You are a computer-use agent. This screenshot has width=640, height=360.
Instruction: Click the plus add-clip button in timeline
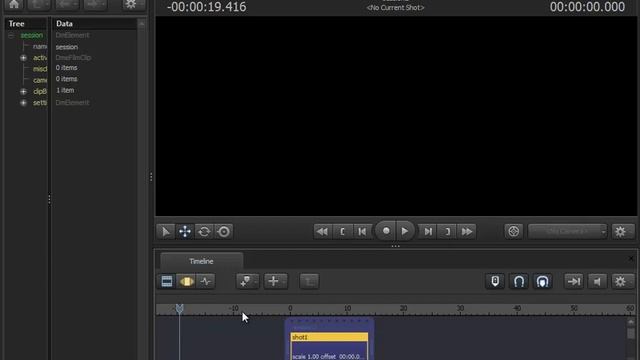point(276,281)
